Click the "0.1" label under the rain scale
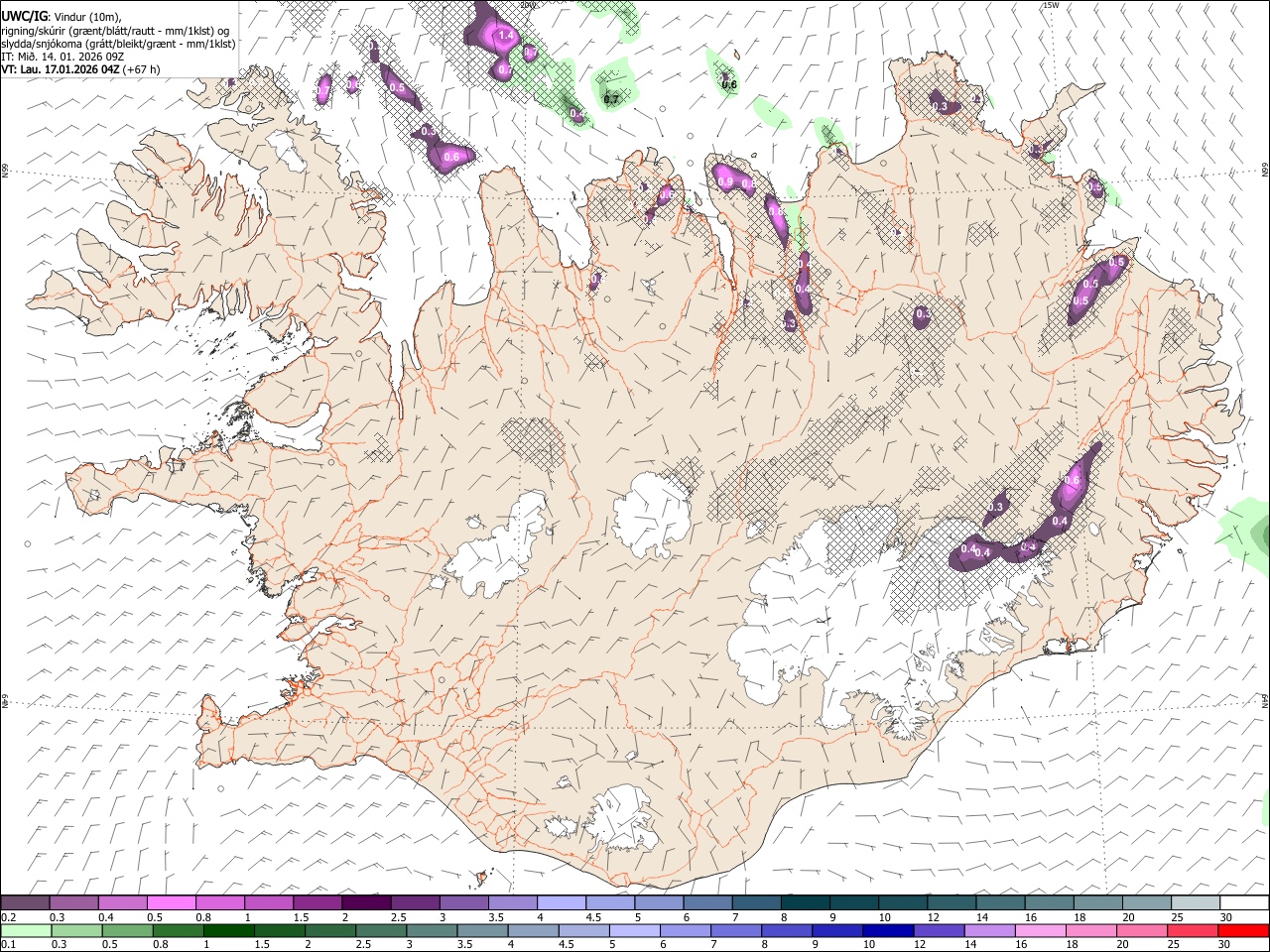 point(9,945)
